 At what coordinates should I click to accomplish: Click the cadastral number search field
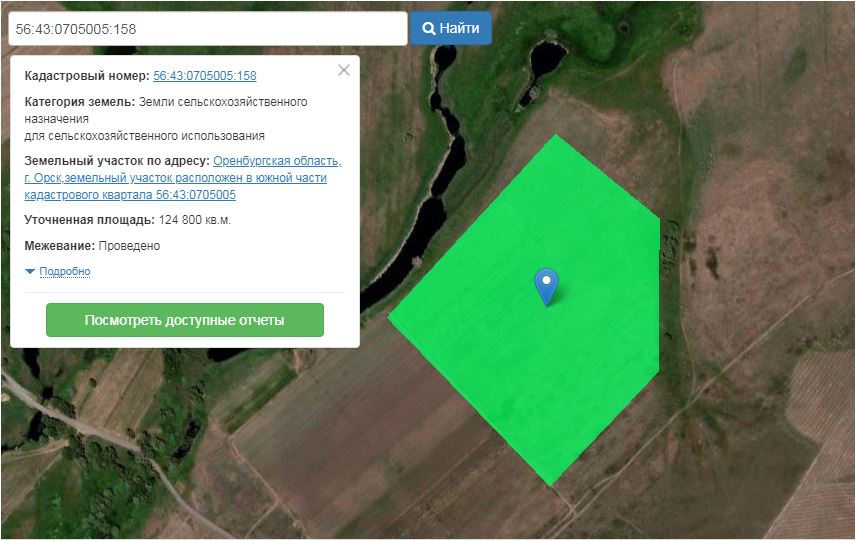click(x=207, y=28)
